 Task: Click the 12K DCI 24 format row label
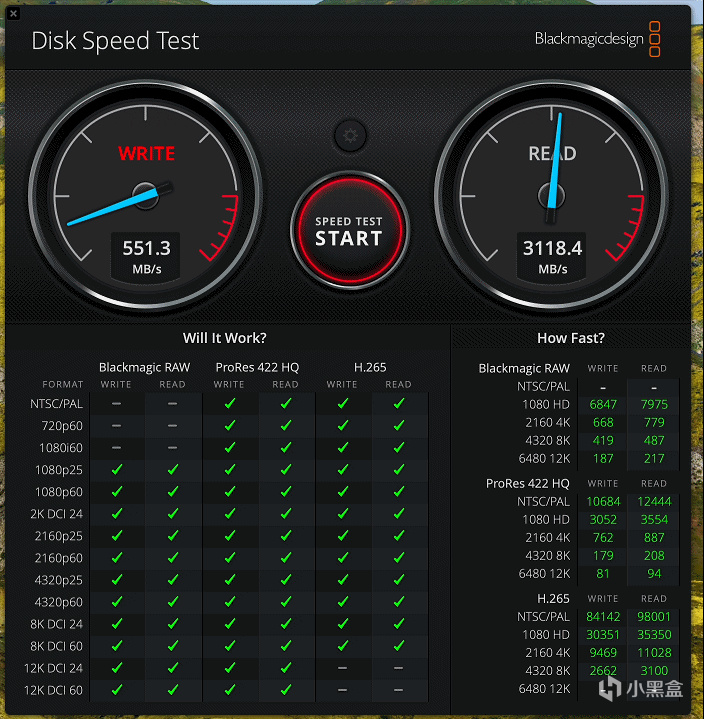tap(53, 668)
